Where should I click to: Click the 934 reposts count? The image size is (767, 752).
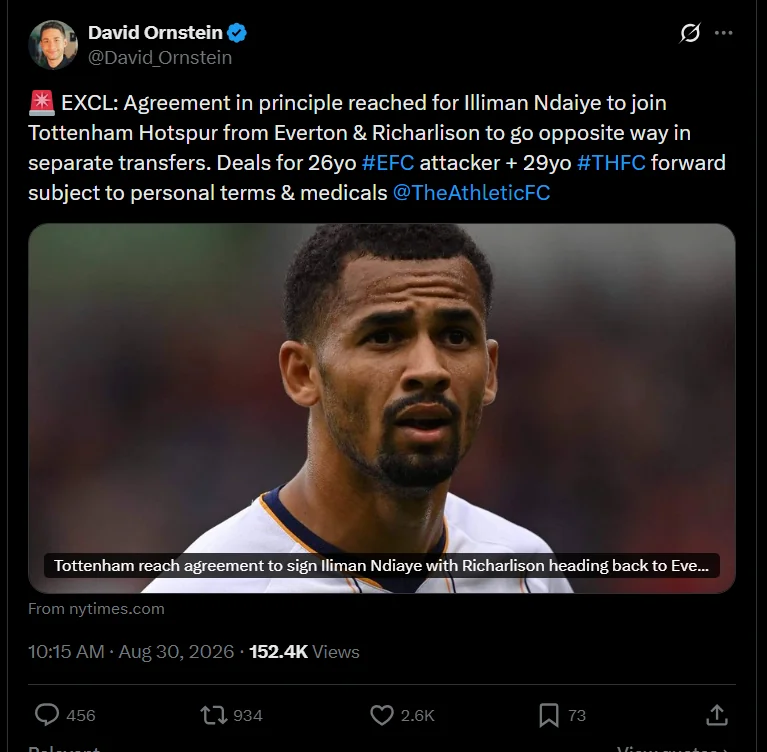[x=248, y=715]
